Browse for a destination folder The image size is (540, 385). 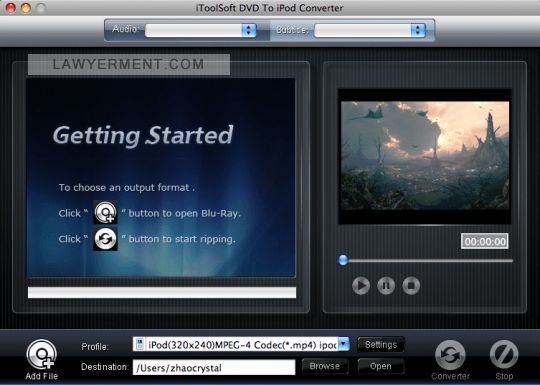(325, 366)
